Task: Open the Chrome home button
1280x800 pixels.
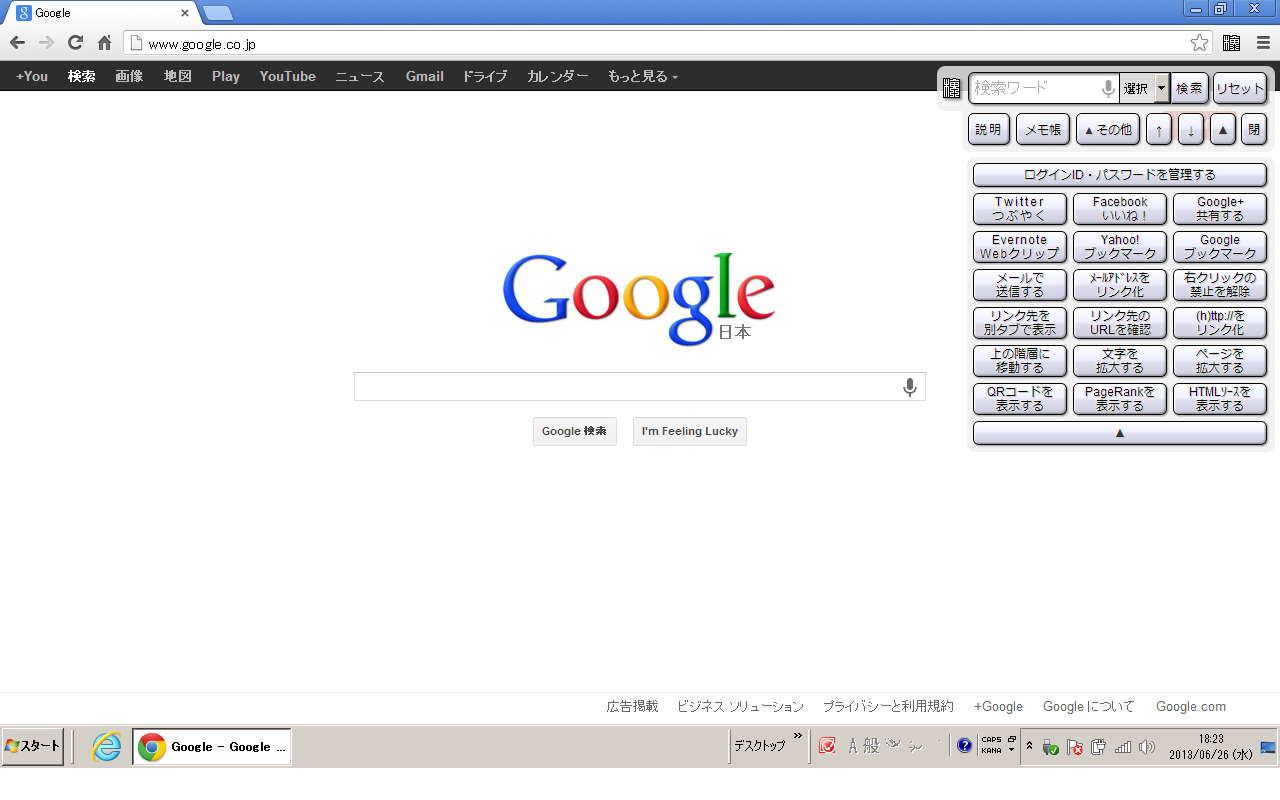Action: 104,43
